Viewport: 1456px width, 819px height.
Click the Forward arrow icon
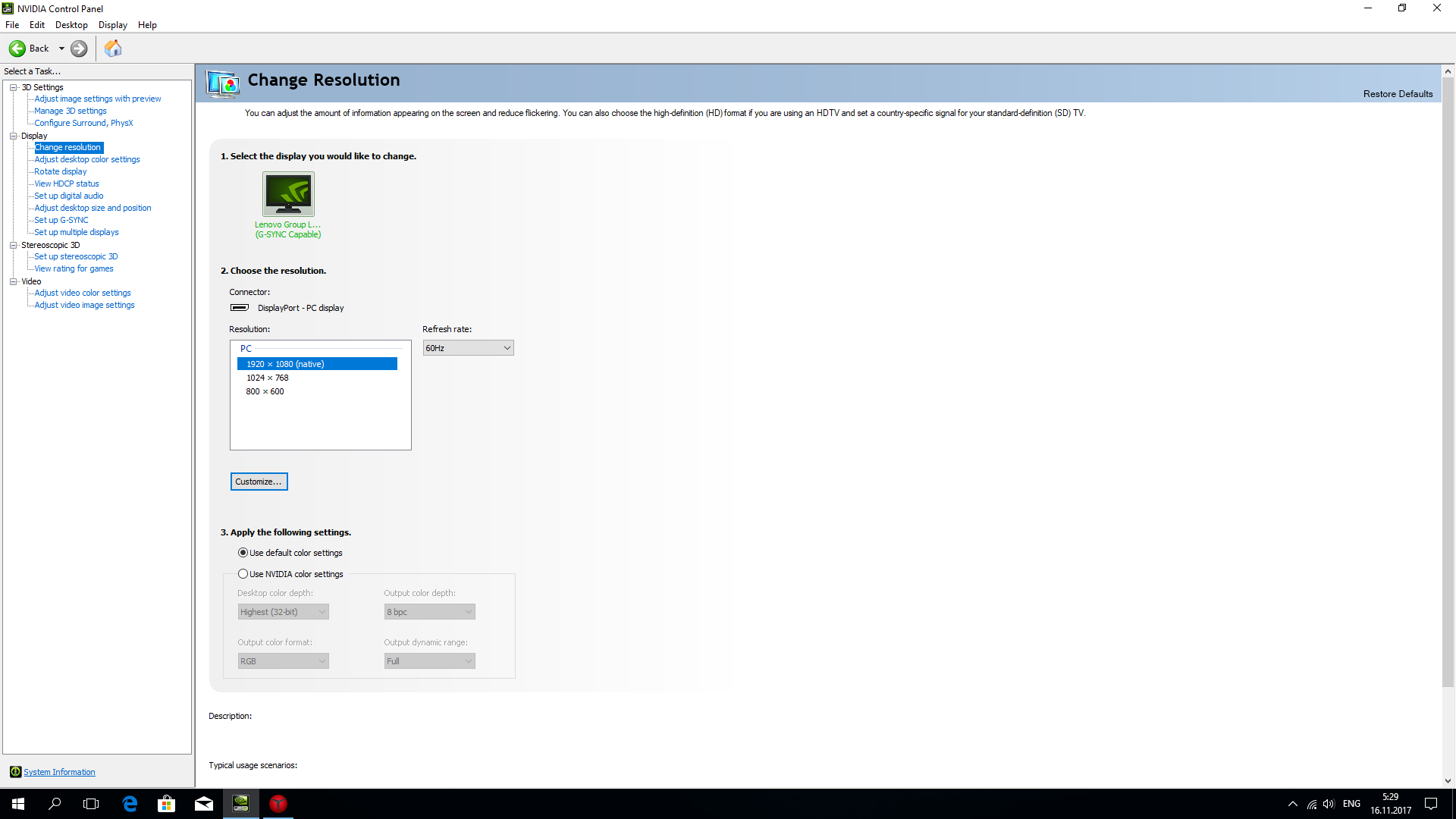click(x=79, y=49)
